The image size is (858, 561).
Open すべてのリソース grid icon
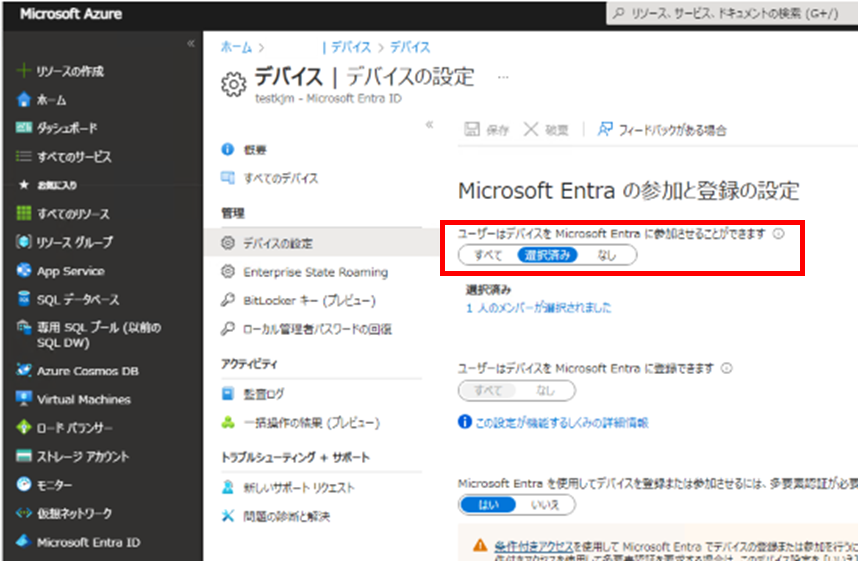click(24, 213)
